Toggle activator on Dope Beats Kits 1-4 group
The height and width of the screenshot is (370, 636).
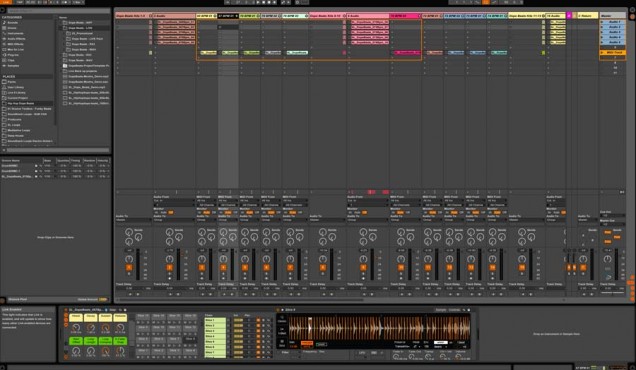click(x=129, y=267)
